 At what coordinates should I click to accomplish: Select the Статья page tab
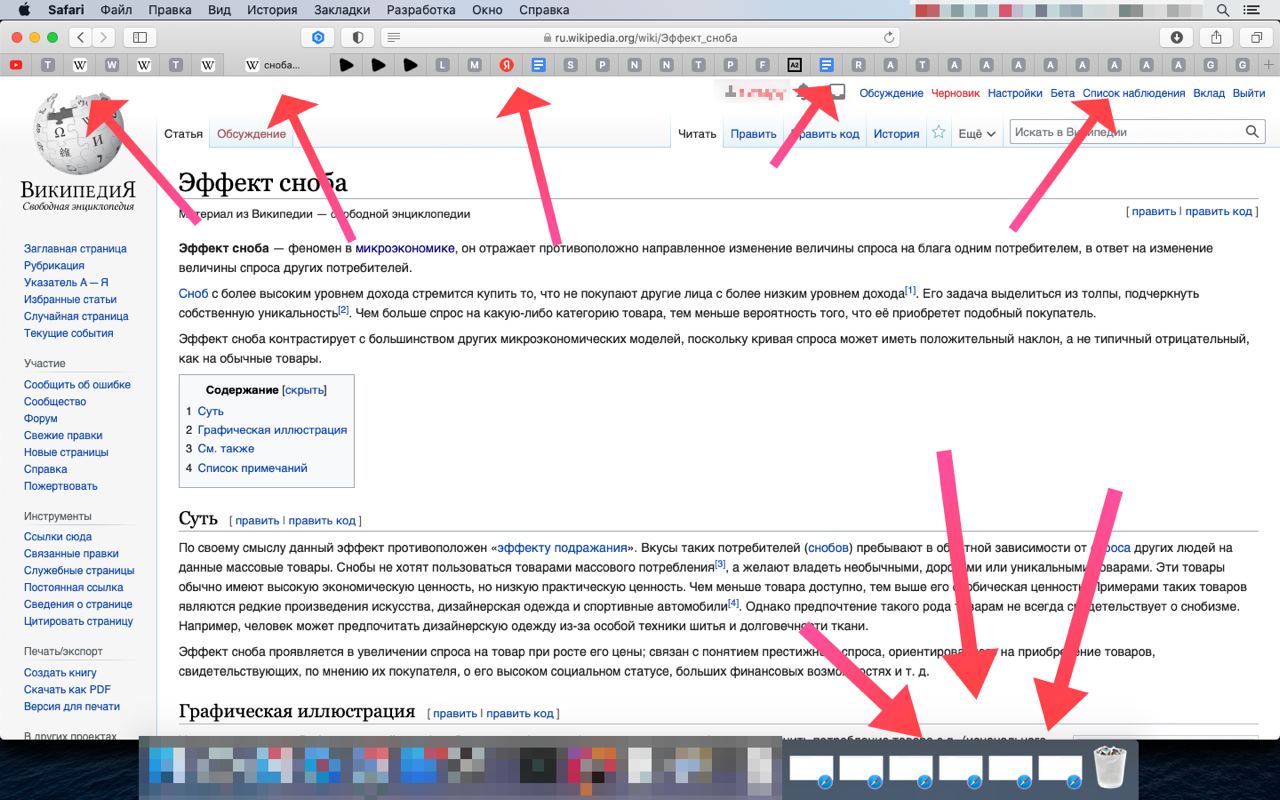183,134
